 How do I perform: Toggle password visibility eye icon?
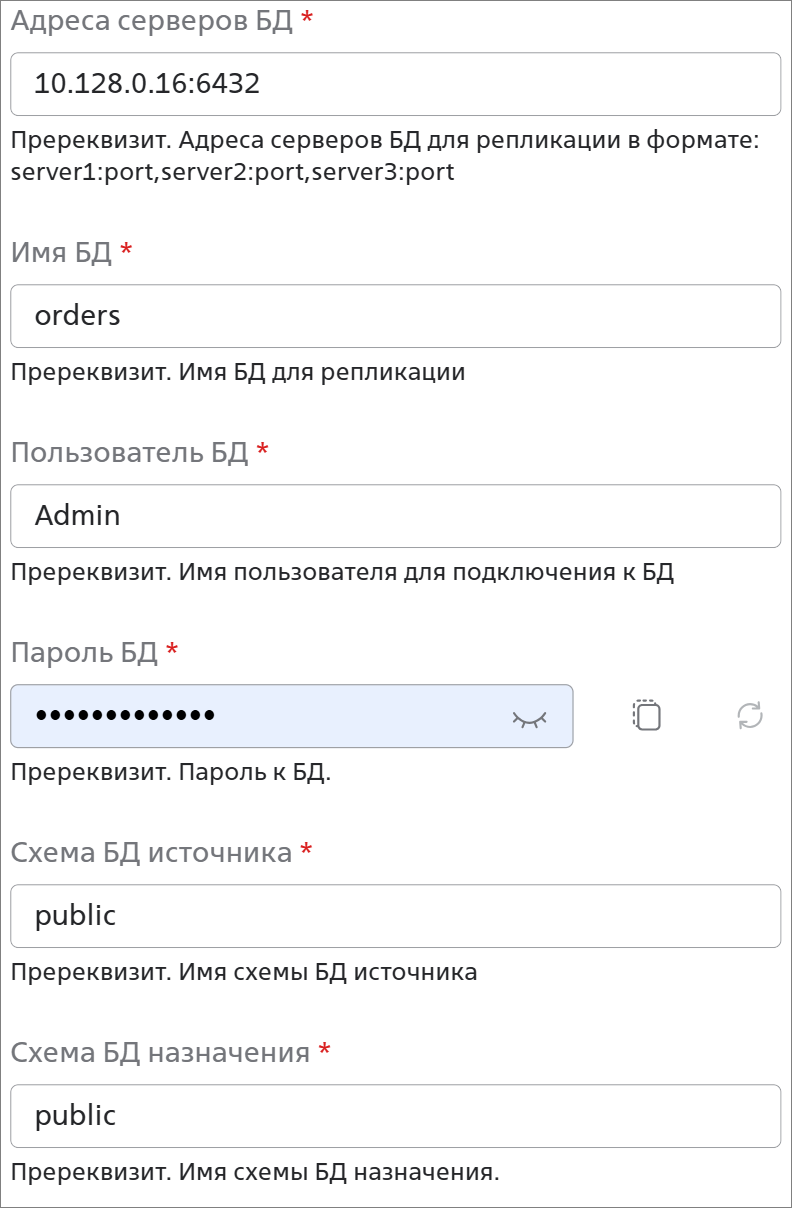530,717
